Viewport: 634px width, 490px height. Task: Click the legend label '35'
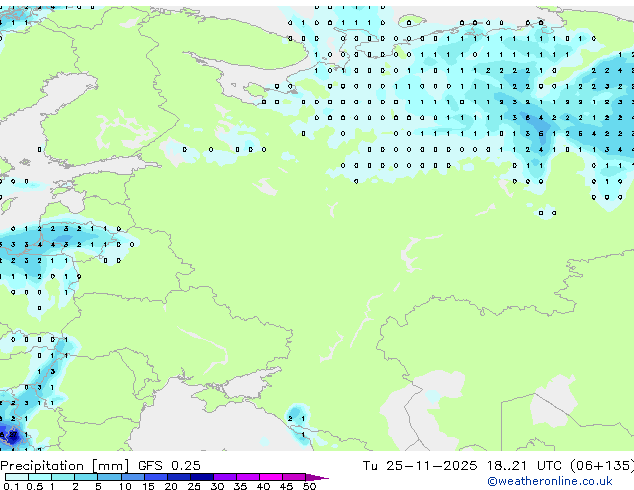click(240, 486)
